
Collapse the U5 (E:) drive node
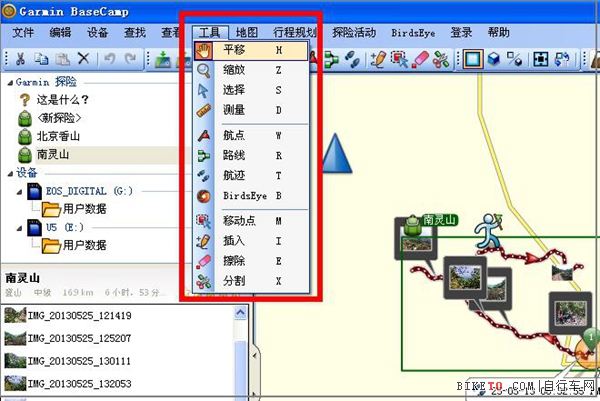(20, 227)
